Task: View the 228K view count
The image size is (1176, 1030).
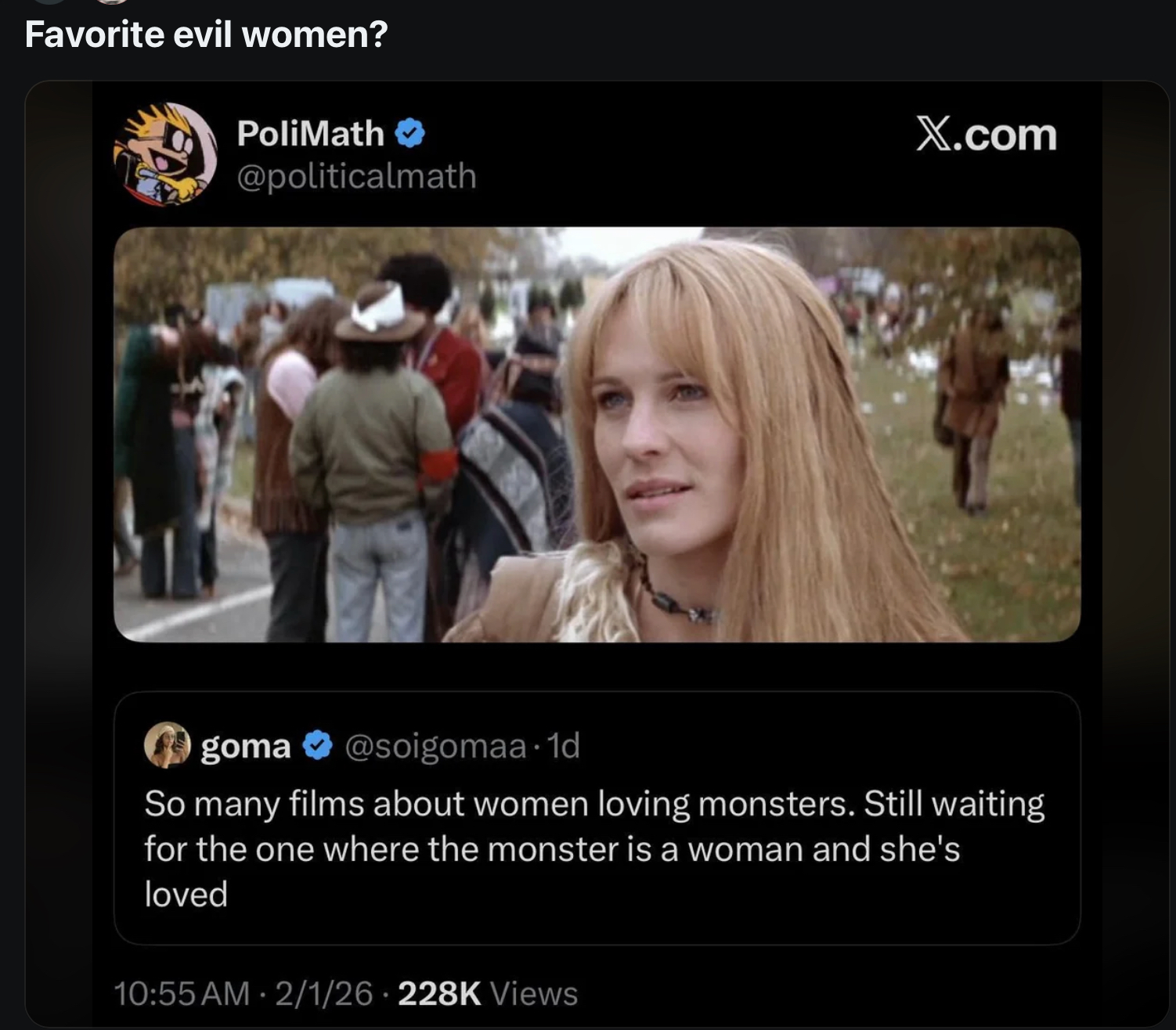Action: click(439, 993)
